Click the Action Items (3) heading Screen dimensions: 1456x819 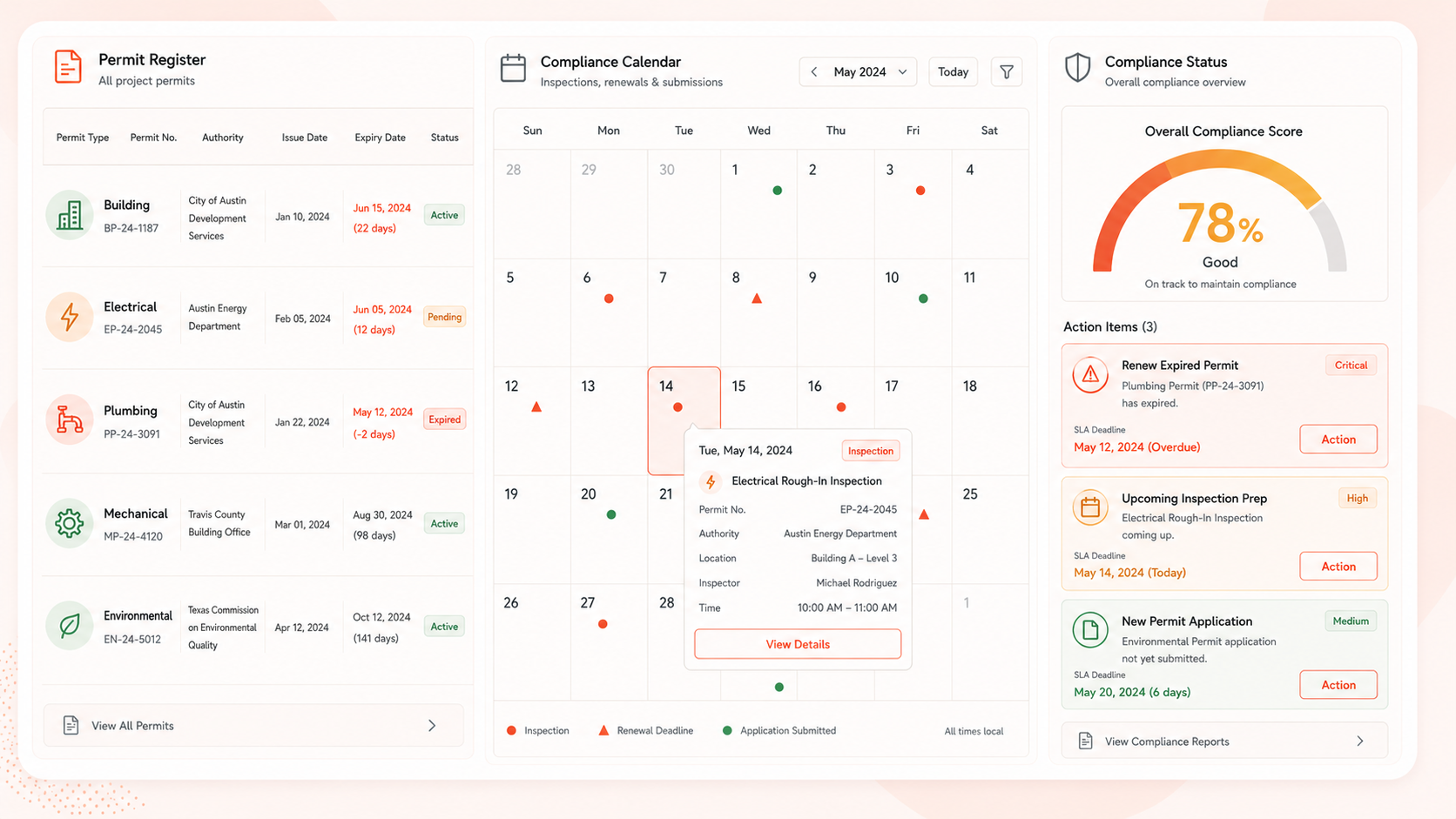[x=1109, y=327]
